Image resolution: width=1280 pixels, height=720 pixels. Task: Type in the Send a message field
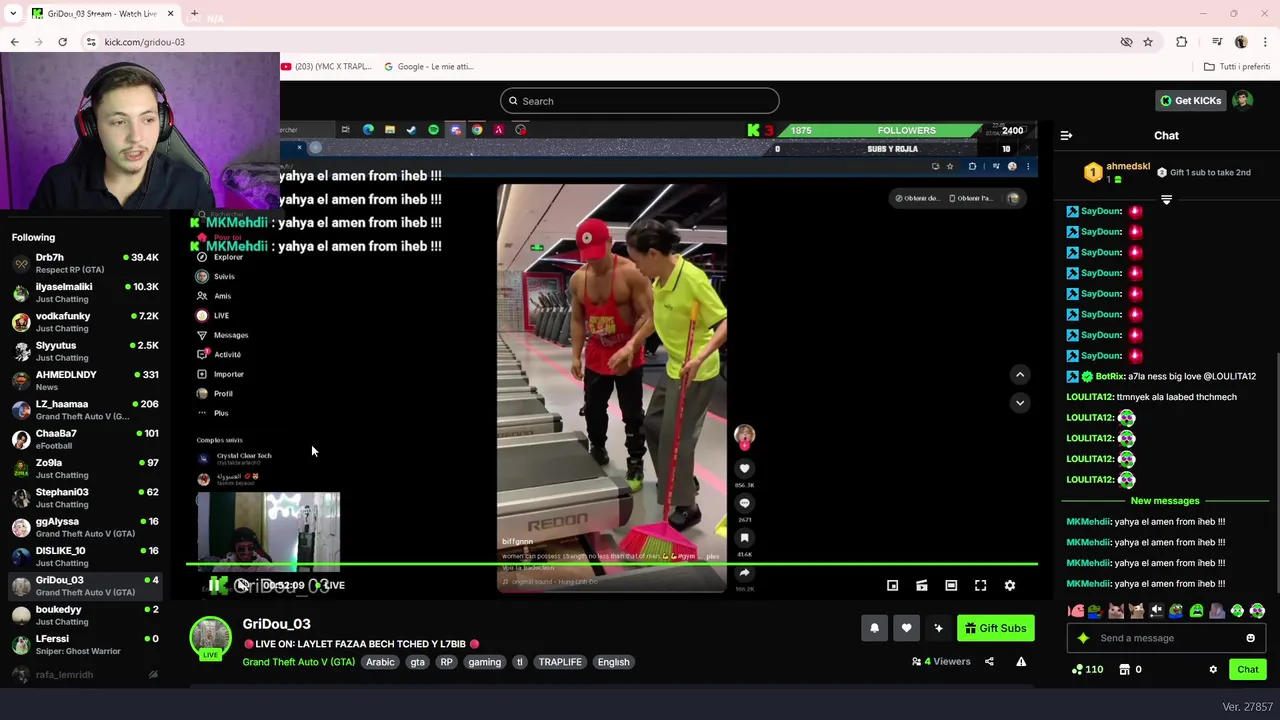[x=1165, y=638]
